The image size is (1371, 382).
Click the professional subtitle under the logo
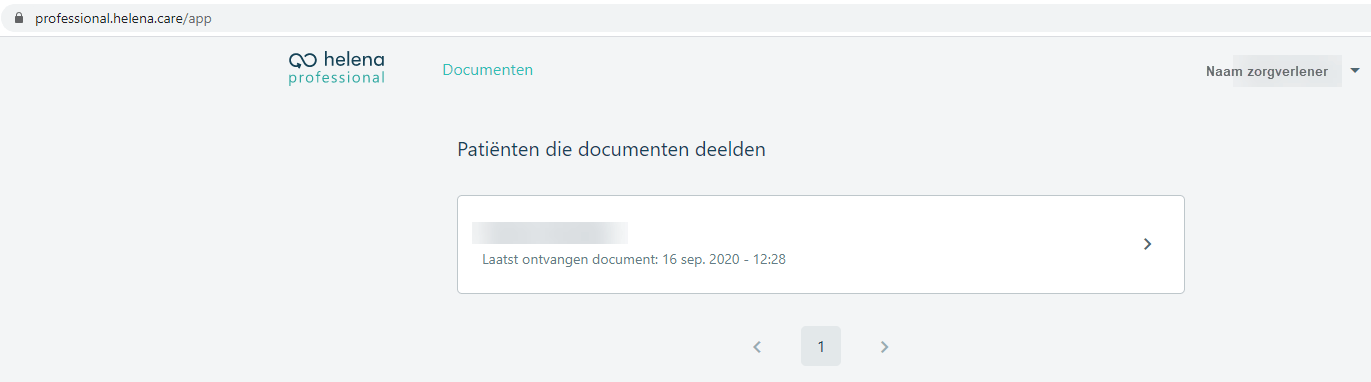coord(337,78)
